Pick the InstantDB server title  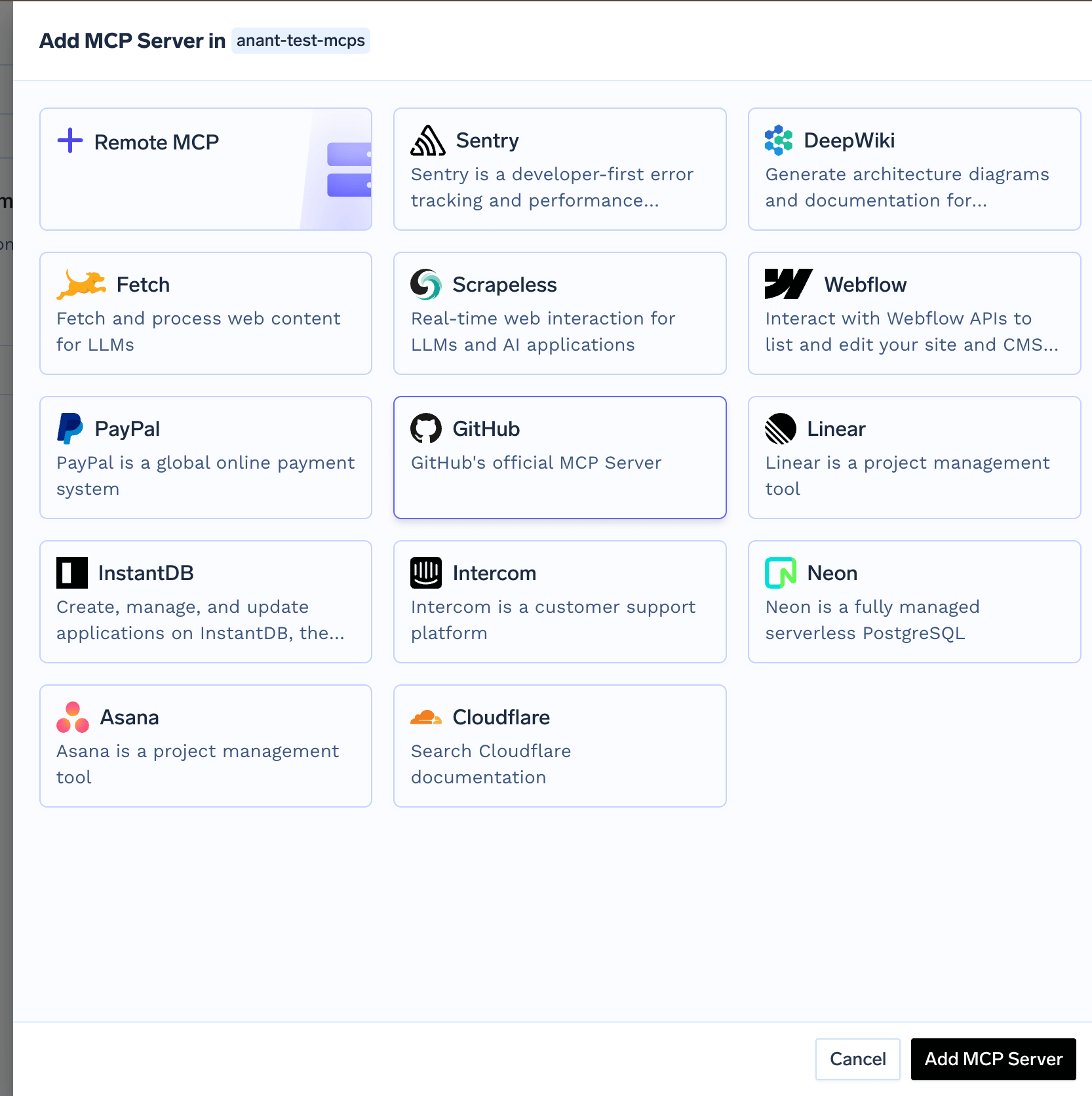pyautogui.click(x=146, y=573)
